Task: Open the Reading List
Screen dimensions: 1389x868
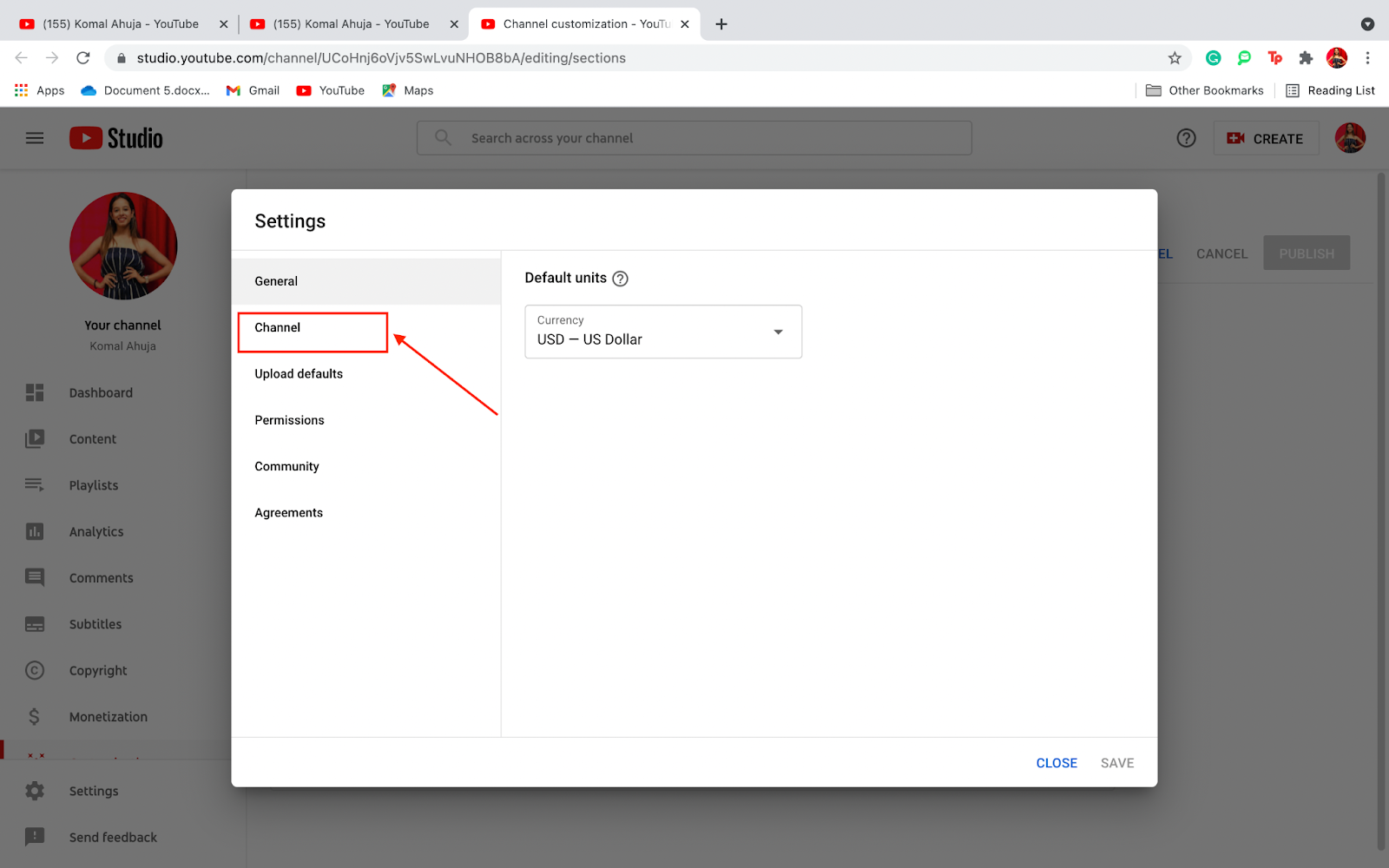Action: pyautogui.click(x=1330, y=90)
